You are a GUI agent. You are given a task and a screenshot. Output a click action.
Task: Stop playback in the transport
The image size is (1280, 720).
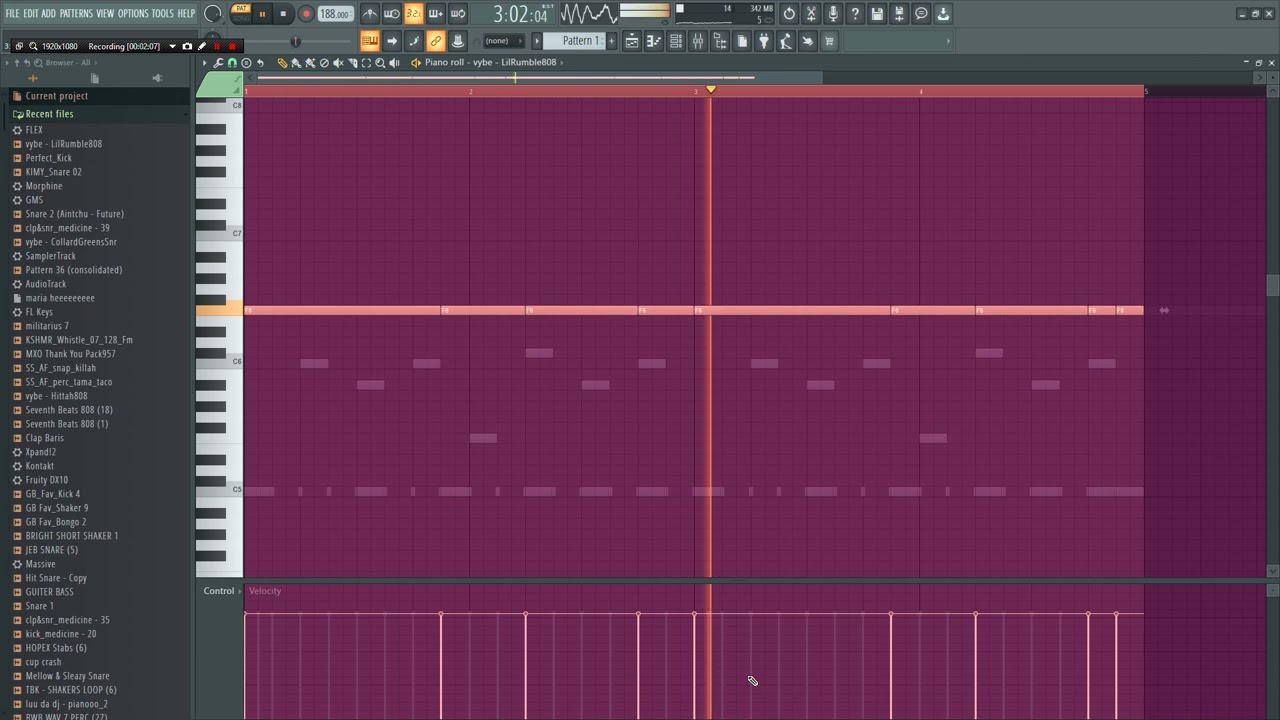coord(283,14)
